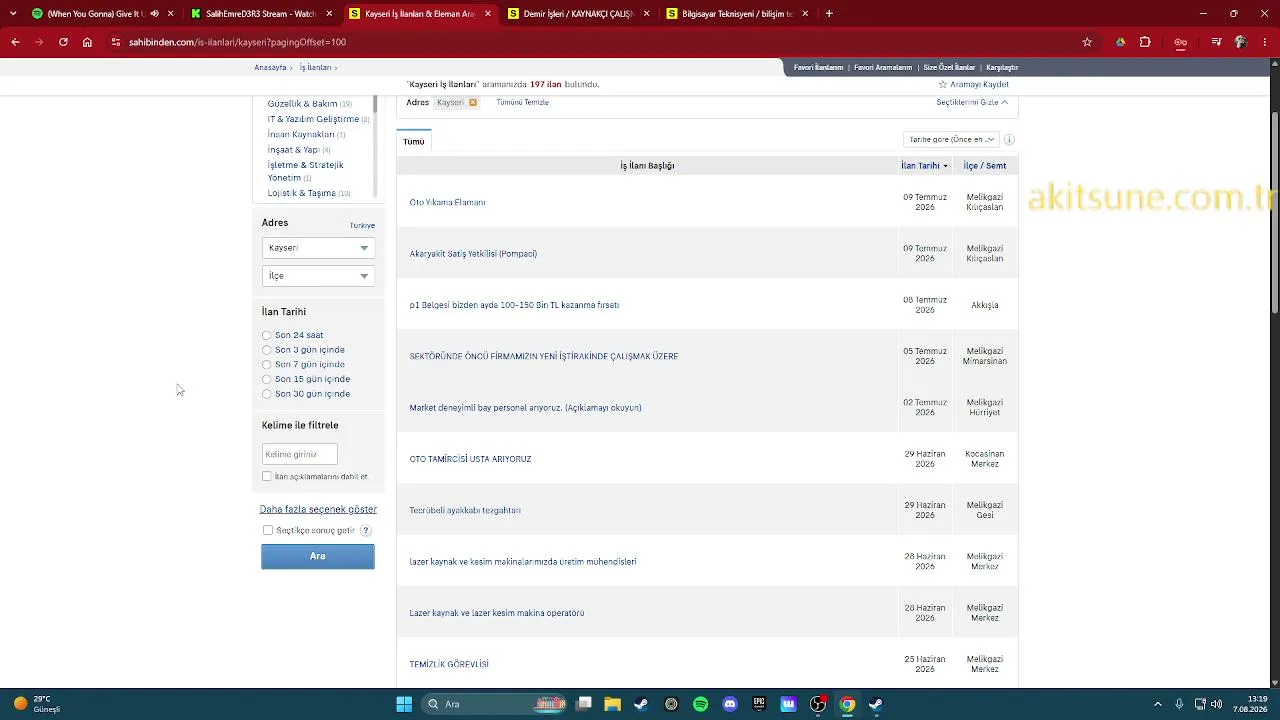Open Discord from the taskbar
Image resolution: width=1280 pixels, height=720 pixels.
coord(730,704)
